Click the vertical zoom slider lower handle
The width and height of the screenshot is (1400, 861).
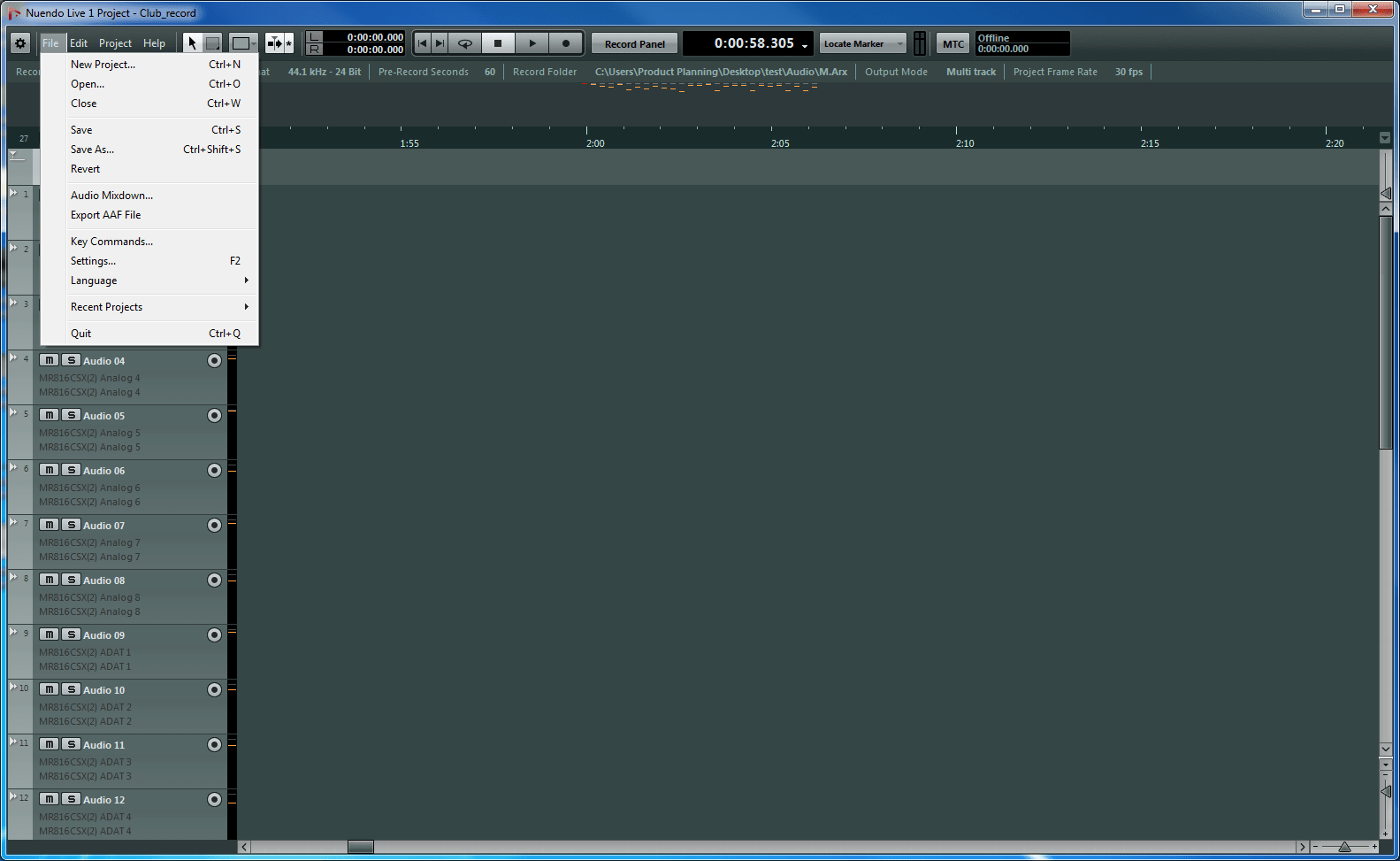(x=1386, y=790)
